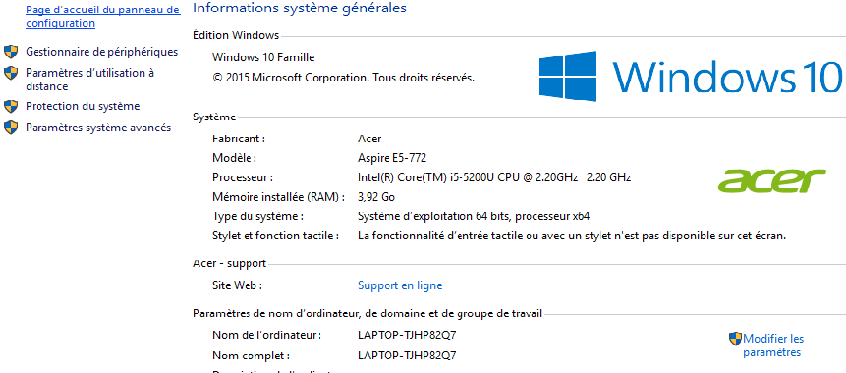Follow the Support en ligne link

click(400, 286)
